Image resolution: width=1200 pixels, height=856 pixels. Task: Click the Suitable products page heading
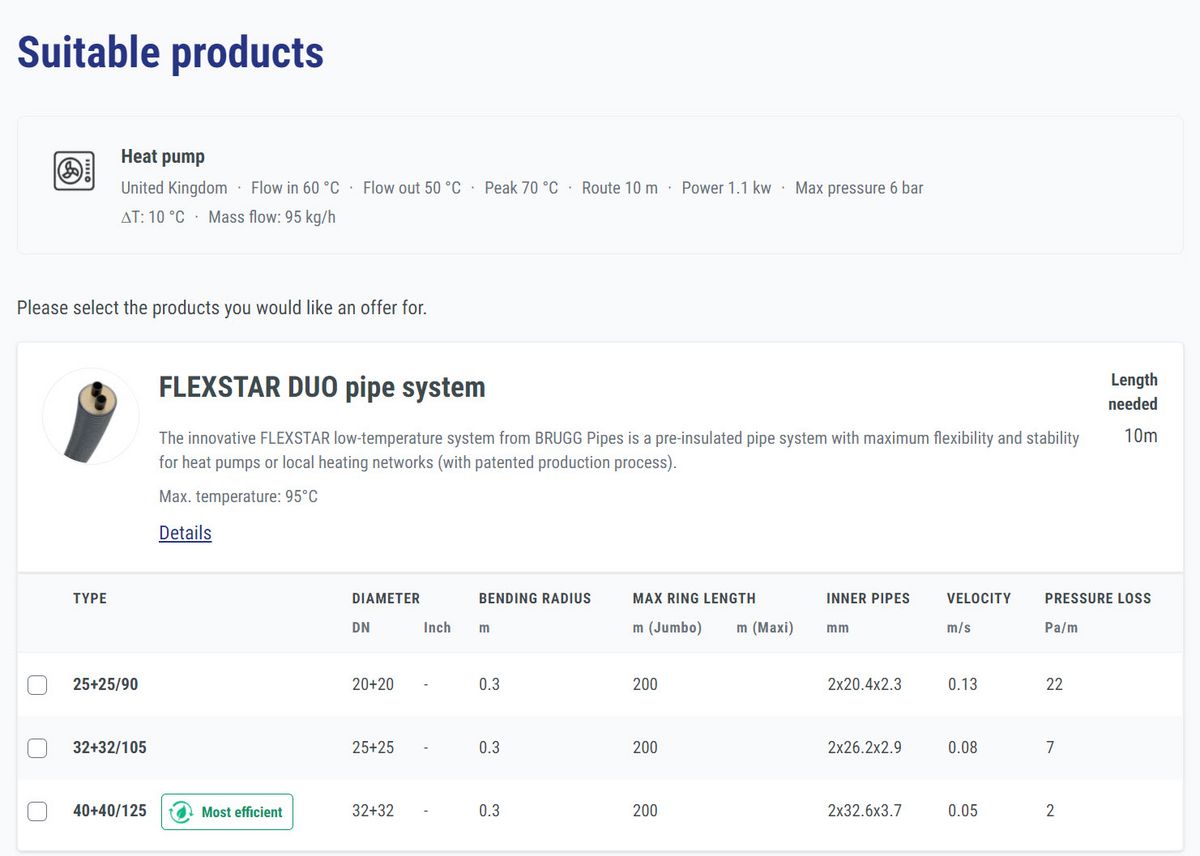pos(170,52)
